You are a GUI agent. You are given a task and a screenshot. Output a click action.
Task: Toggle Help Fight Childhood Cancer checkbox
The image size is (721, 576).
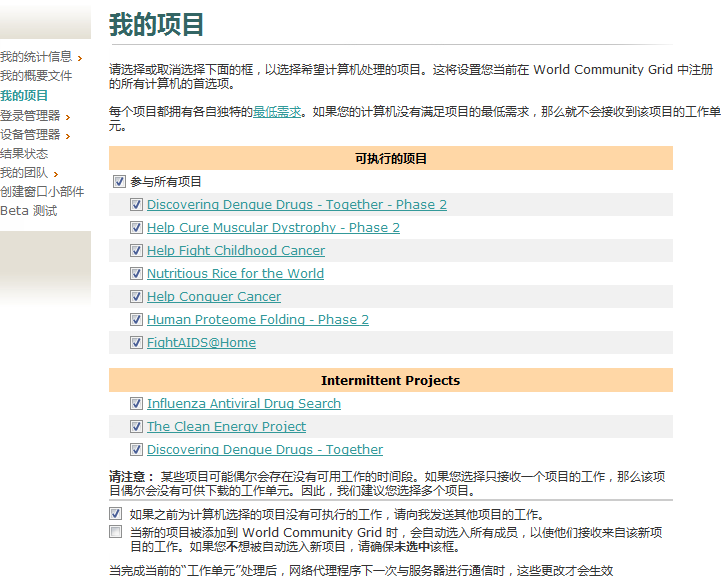(136, 251)
